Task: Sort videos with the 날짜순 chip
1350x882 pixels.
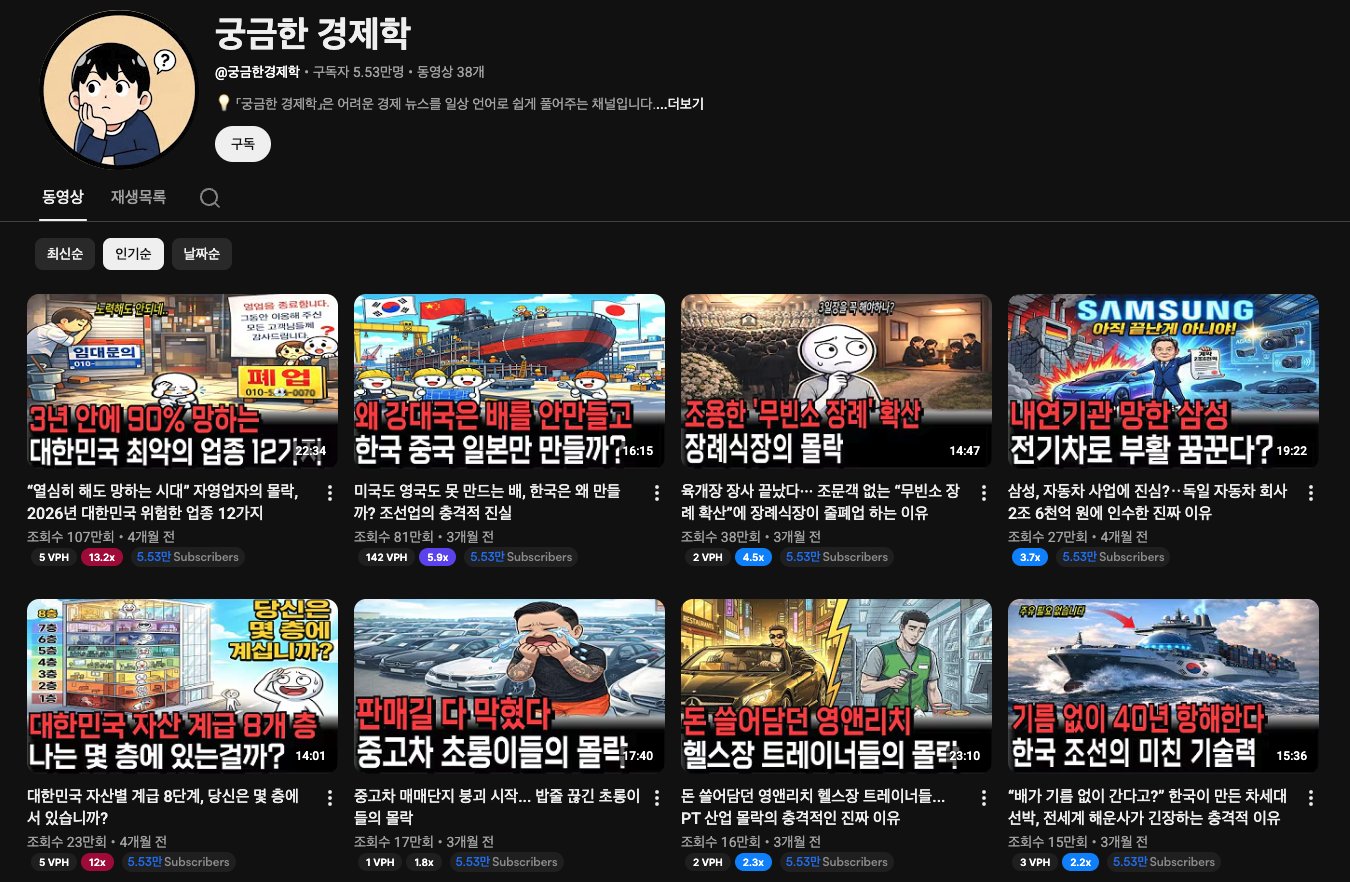Action: point(202,254)
